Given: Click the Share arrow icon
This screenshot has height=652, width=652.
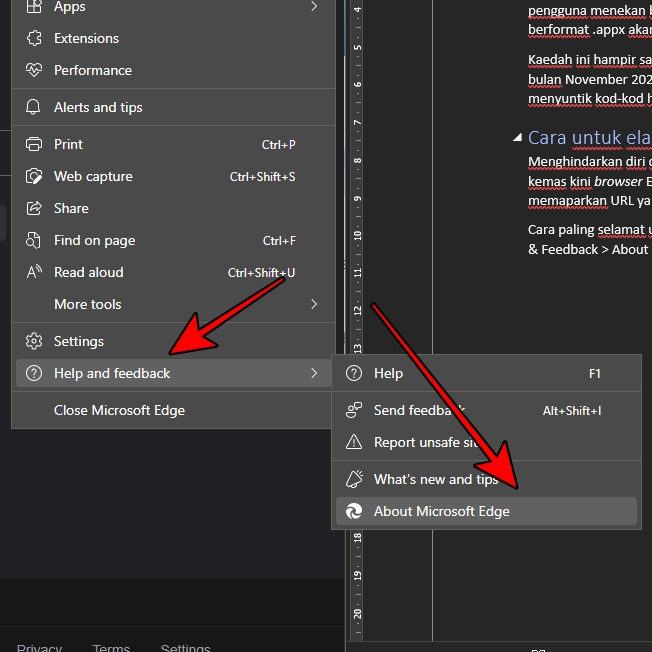Looking at the screenshot, I should 34,208.
